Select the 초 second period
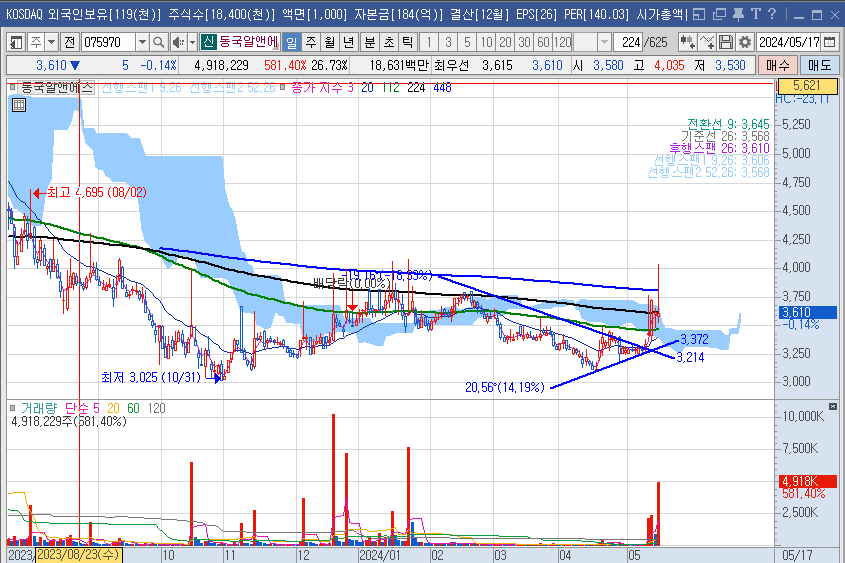This screenshot has width=845, height=563. [x=389, y=41]
